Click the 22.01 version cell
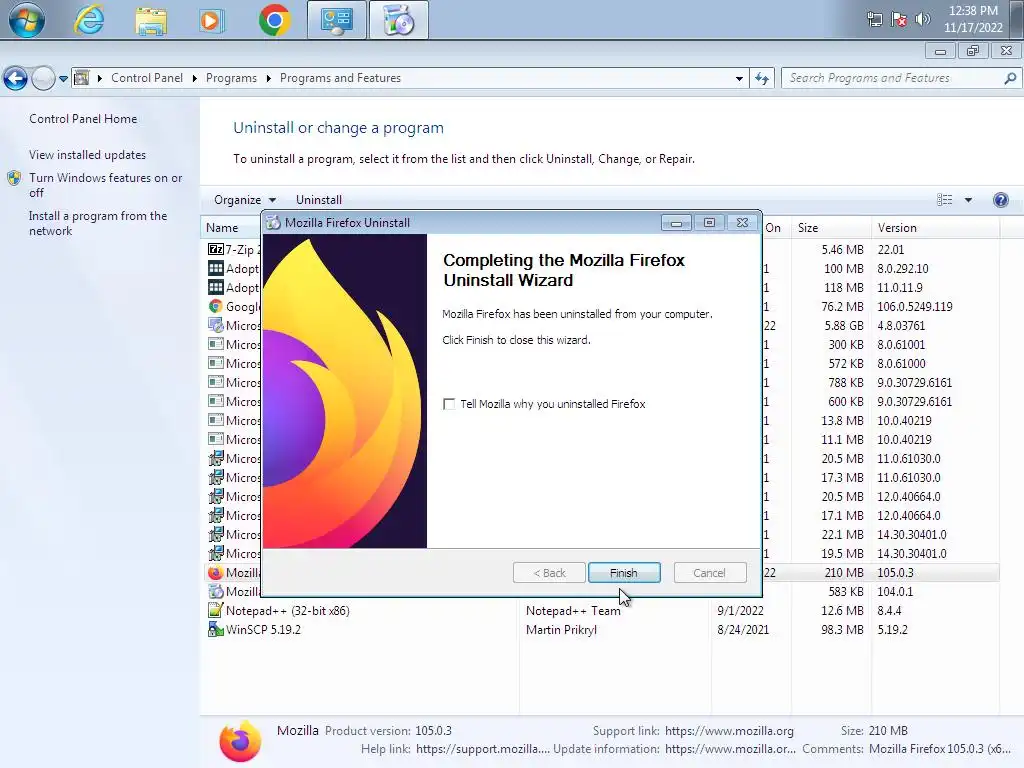 [891, 249]
